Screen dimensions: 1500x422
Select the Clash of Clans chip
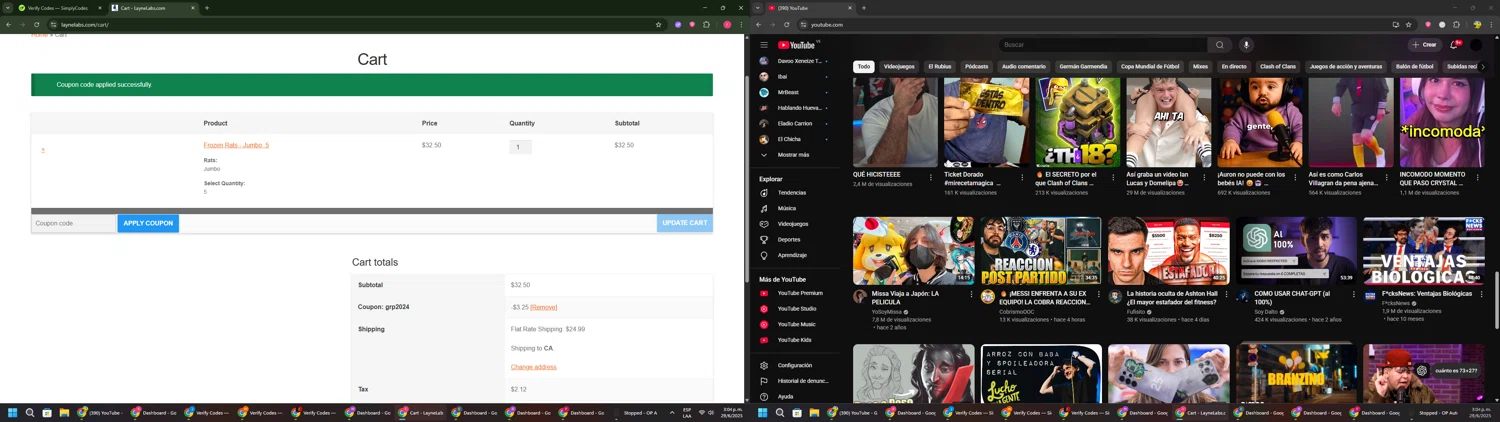(x=1278, y=67)
